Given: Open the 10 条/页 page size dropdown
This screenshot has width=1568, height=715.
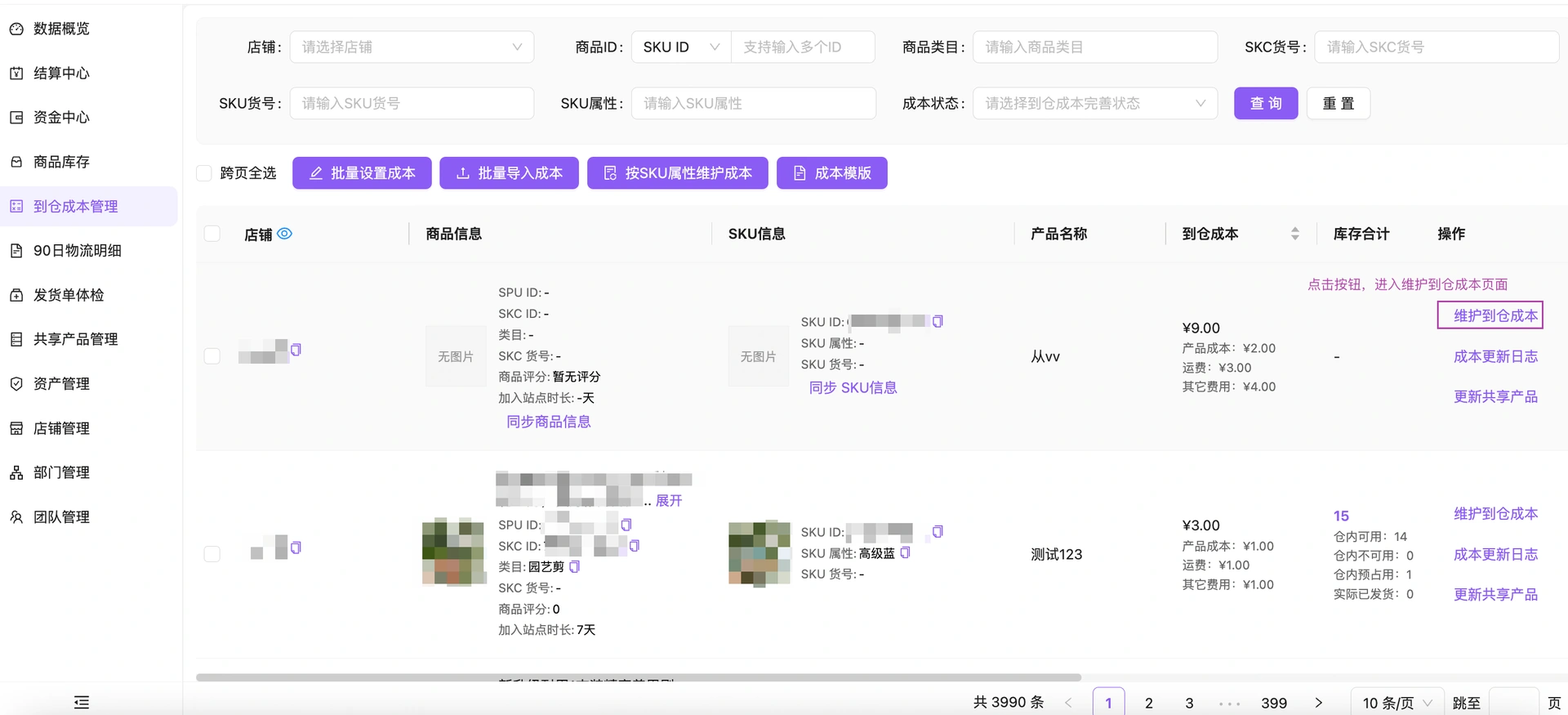Looking at the screenshot, I should (x=1396, y=703).
